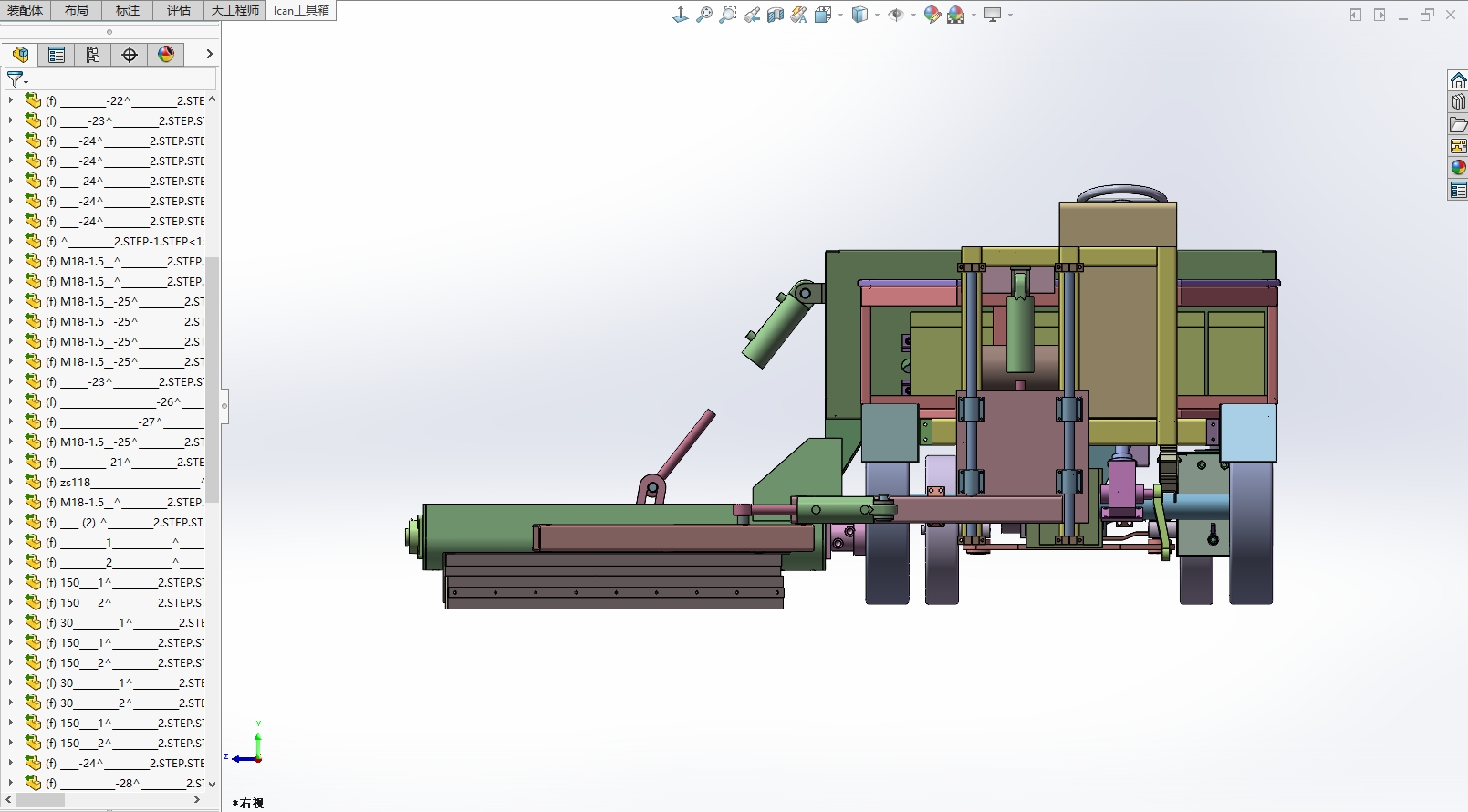Click the feature tree vertical scrollbar thumb
The width and height of the screenshot is (1468, 812).
click(213, 379)
